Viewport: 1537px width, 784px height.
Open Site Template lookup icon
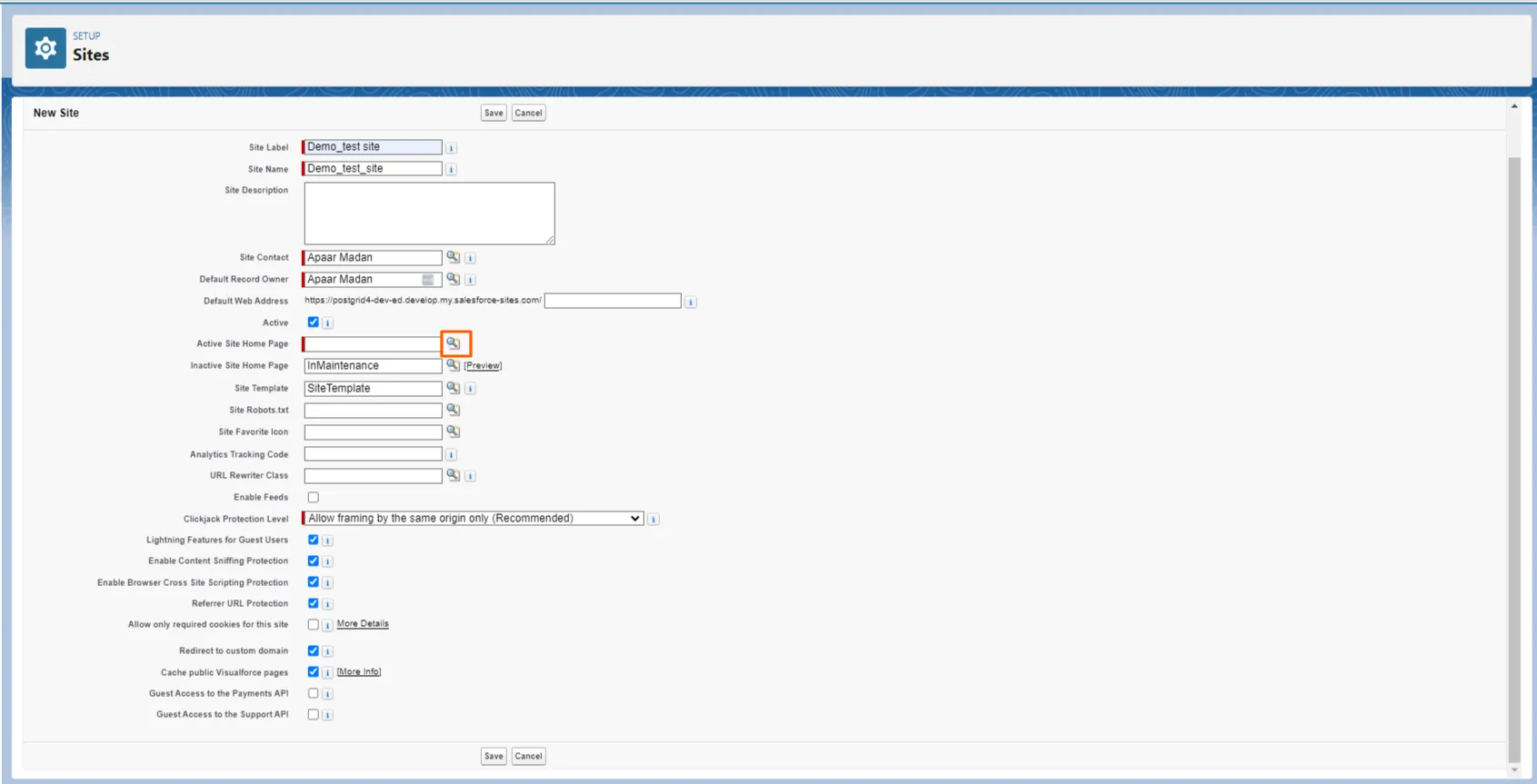[453, 388]
